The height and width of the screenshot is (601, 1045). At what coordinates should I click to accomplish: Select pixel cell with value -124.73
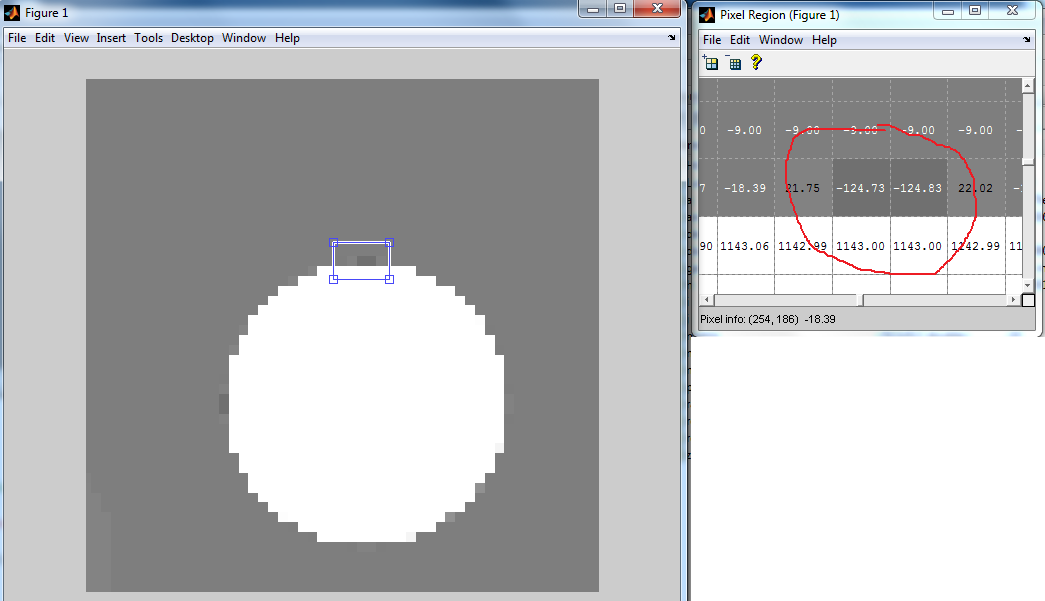[x=860, y=188]
